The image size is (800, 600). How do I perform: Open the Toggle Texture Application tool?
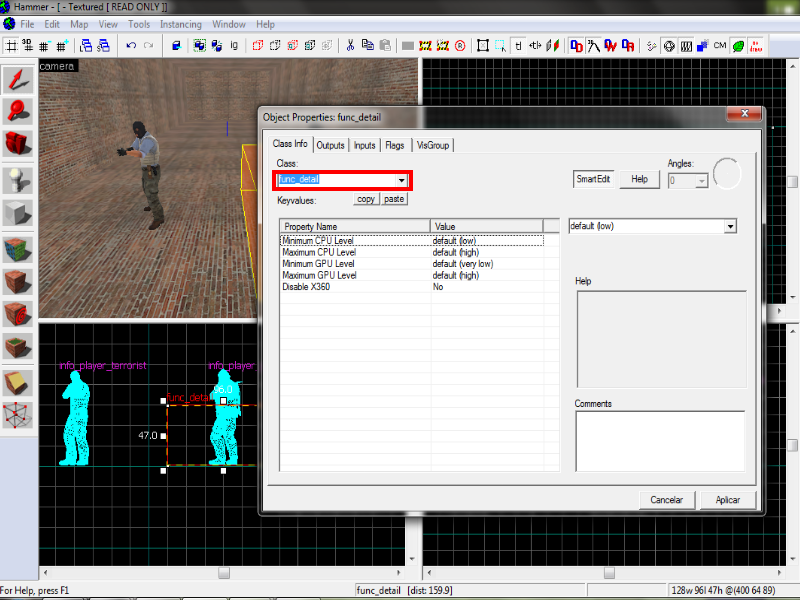pyautogui.click(x=18, y=250)
